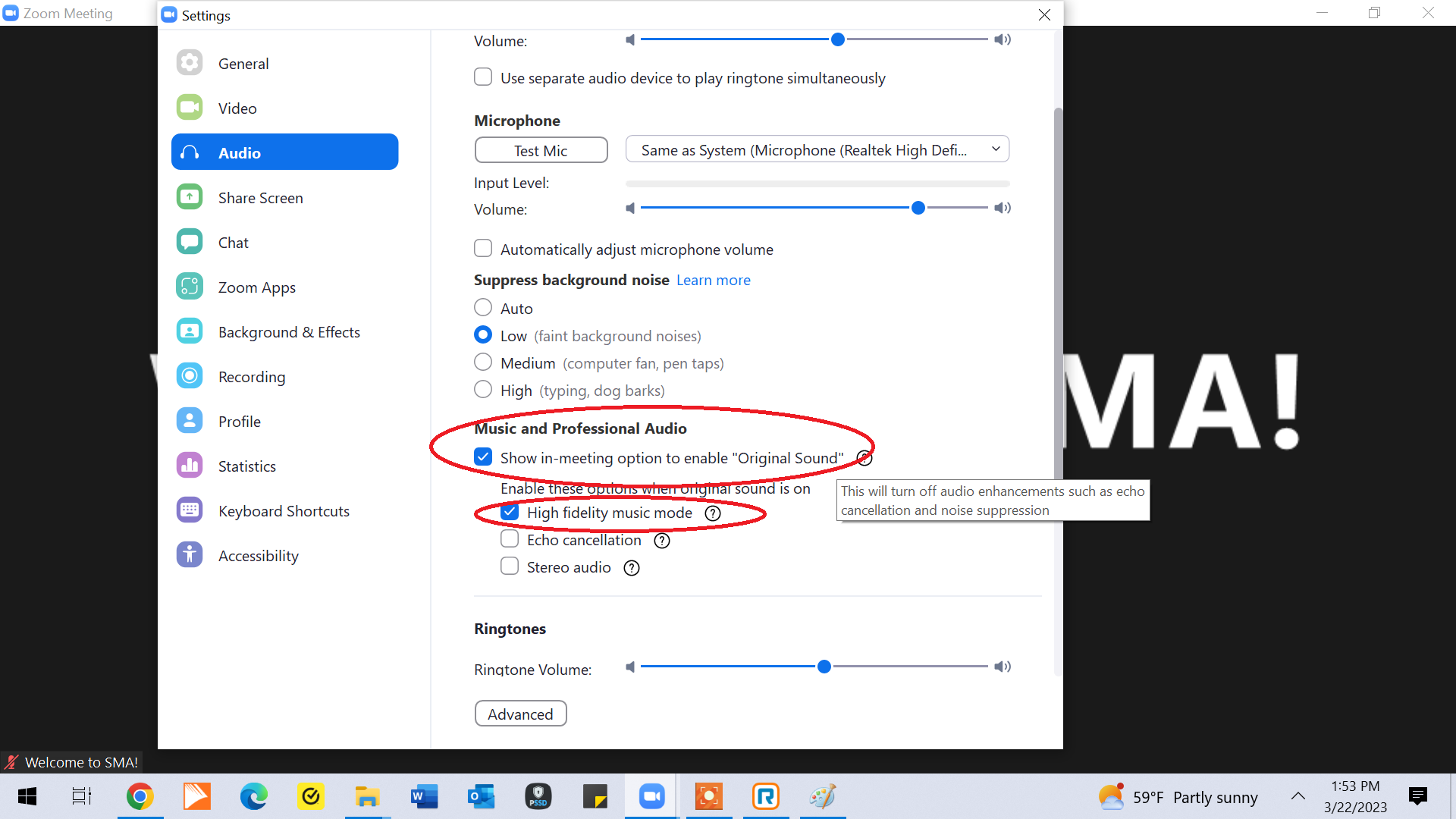Uncheck High fidelity music mode
Image resolution: width=1456 pixels, height=819 pixels.
coord(510,513)
